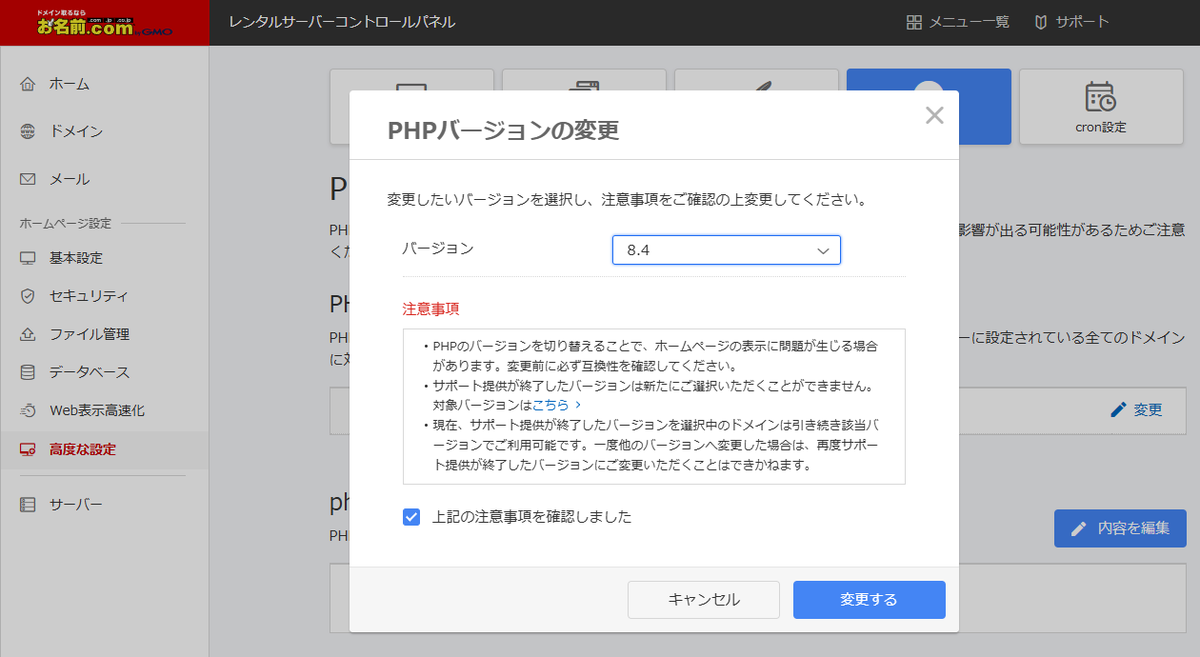Click the home icon in sidebar

[28, 84]
